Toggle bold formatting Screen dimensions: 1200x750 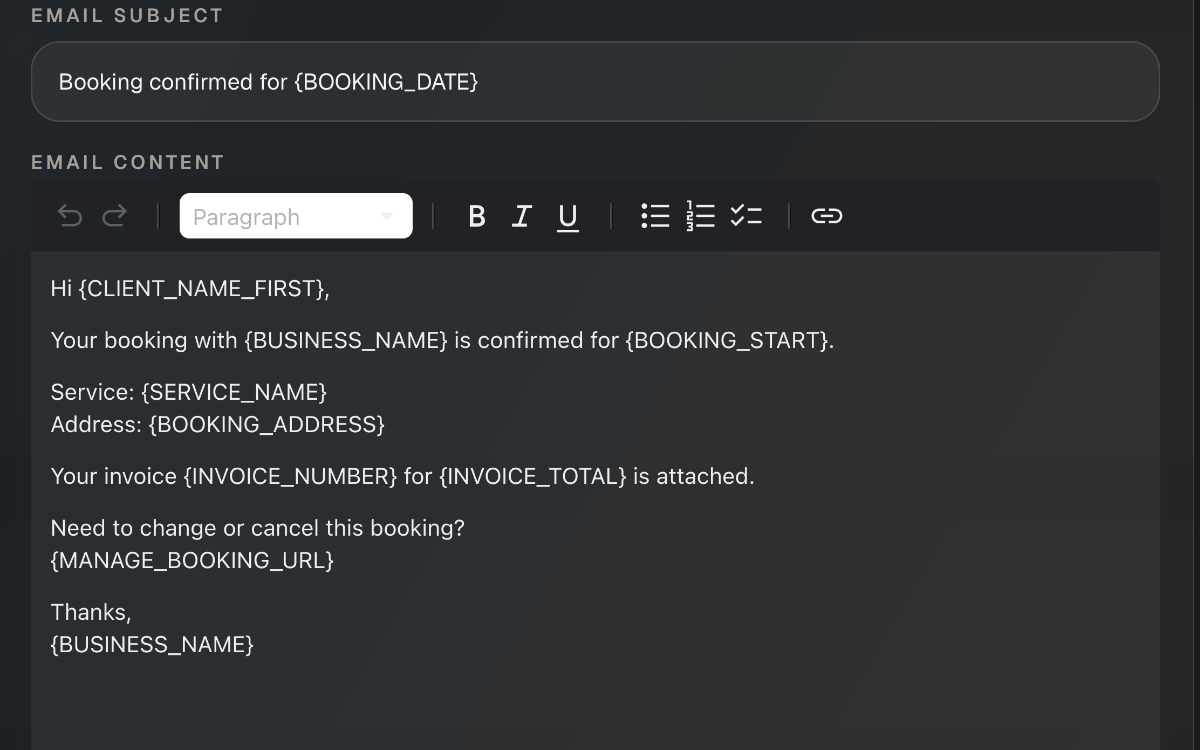(477, 216)
